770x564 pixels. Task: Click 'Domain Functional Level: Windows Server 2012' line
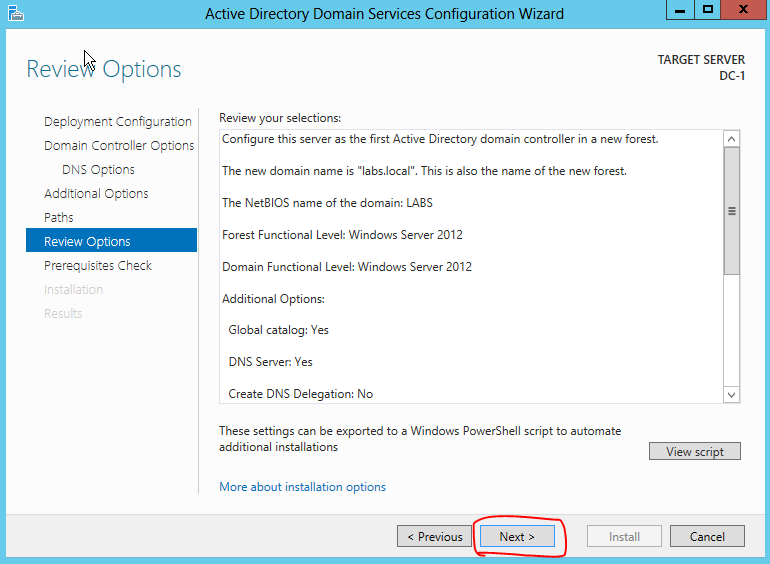347,267
